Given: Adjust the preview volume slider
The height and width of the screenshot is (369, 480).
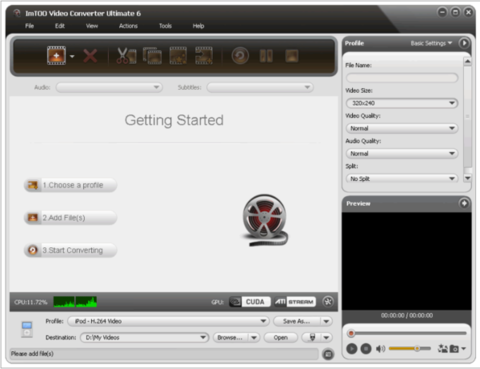Looking at the screenshot, I should [410, 349].
